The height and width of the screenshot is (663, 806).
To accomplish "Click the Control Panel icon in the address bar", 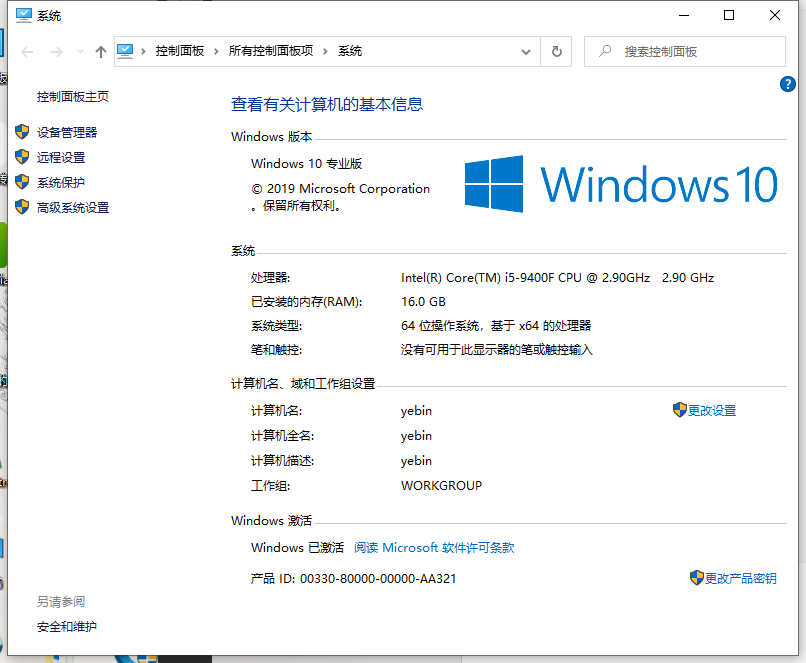I will tap(124, 51).
